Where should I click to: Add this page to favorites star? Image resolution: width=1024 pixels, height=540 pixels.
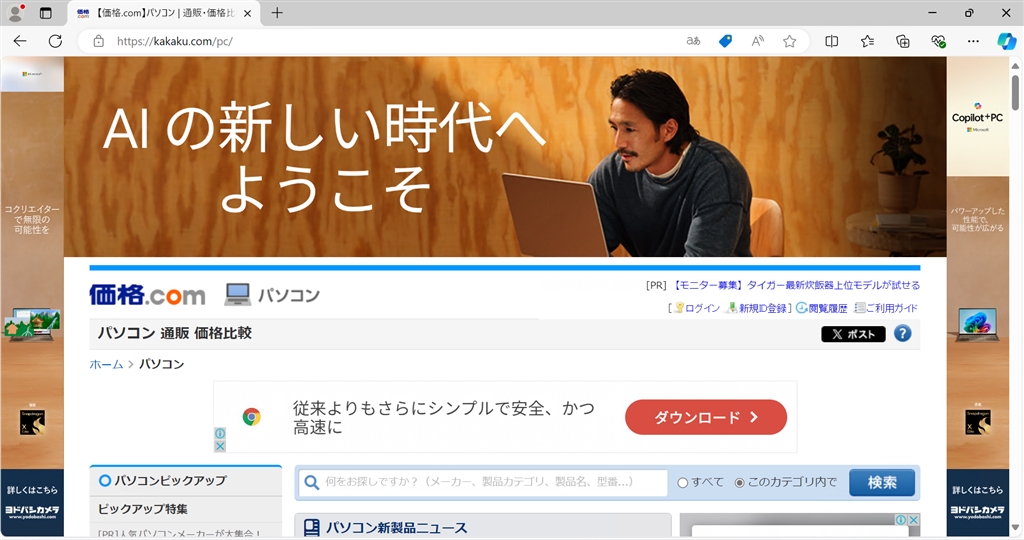(790, 41)
